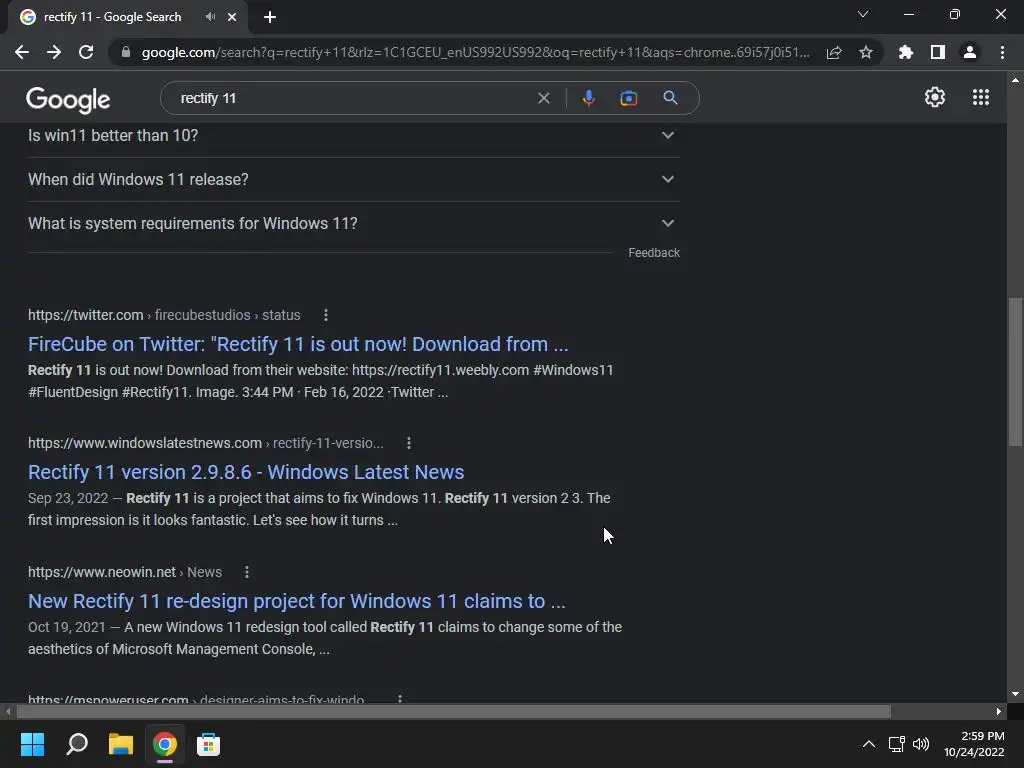Click scroll right arrow on horizontal scrollbar
The width and height of the screenshot is (1024, 768).
999,711
